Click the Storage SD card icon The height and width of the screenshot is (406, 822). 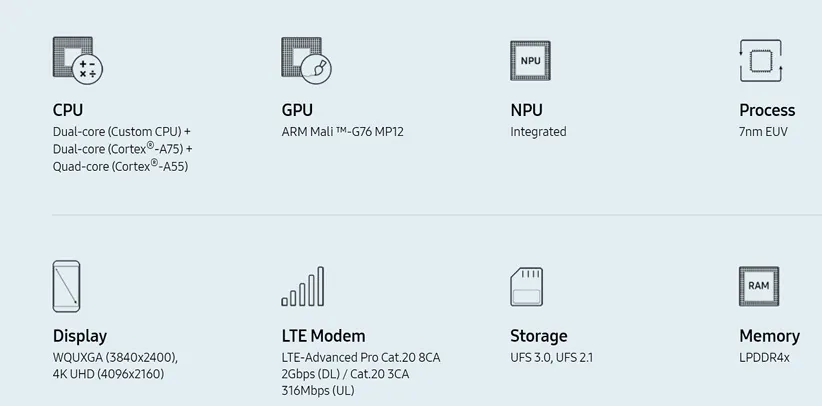point(527,286)
